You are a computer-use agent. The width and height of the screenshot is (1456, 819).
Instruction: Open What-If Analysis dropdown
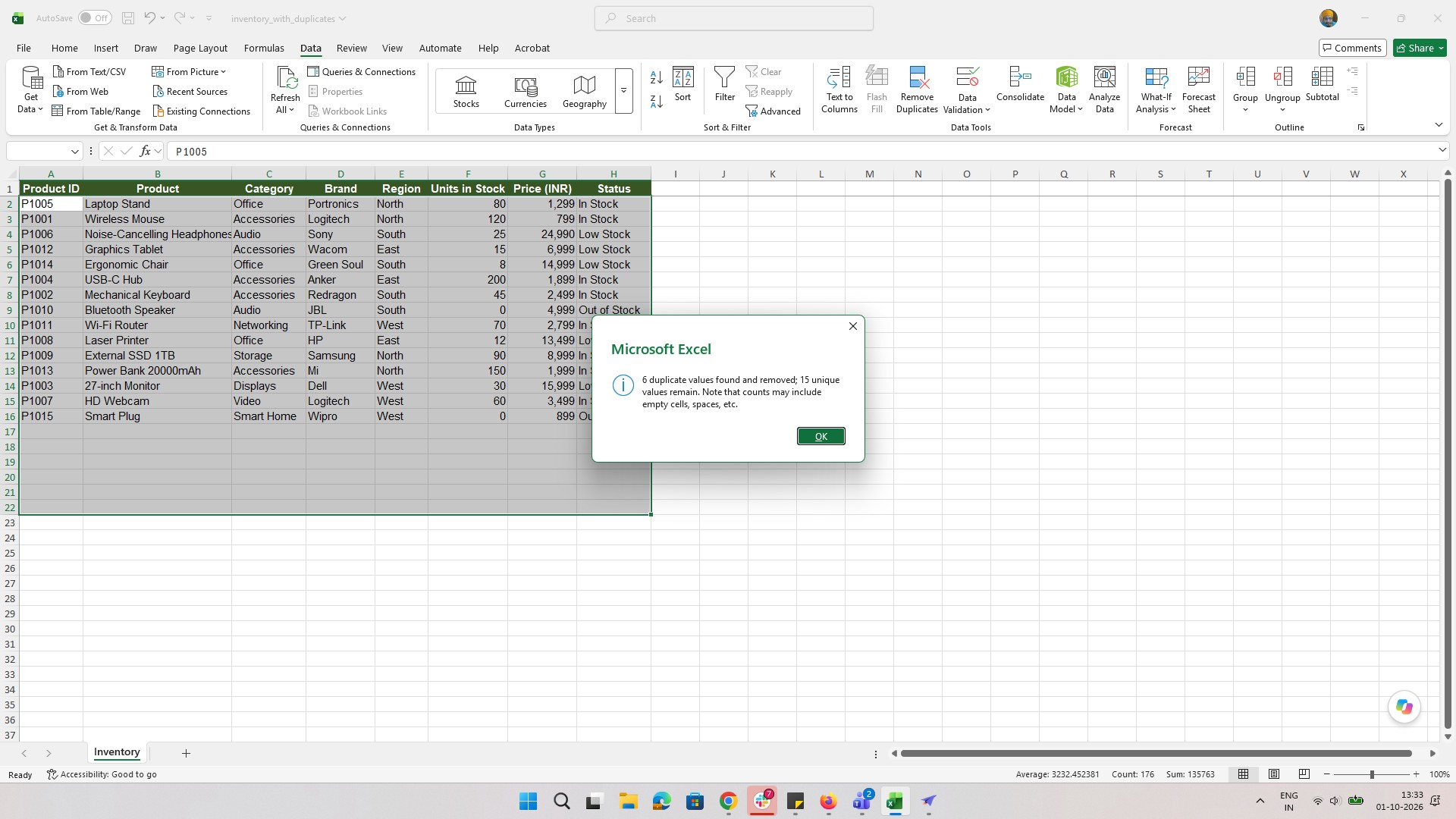coord(1156,89)
